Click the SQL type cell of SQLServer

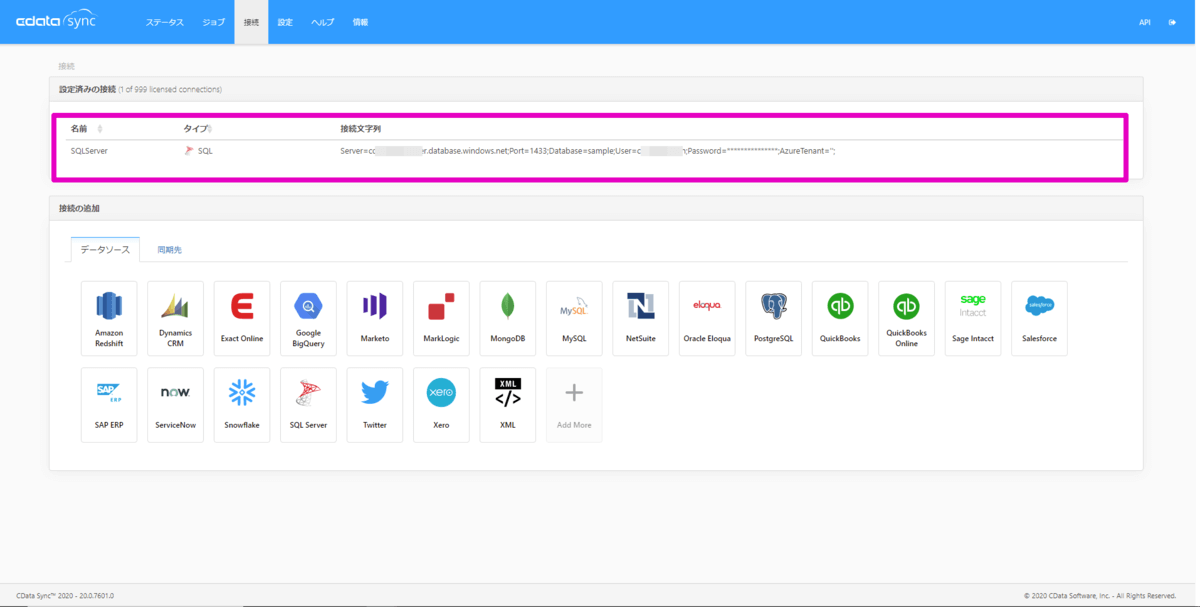(199, 151)
